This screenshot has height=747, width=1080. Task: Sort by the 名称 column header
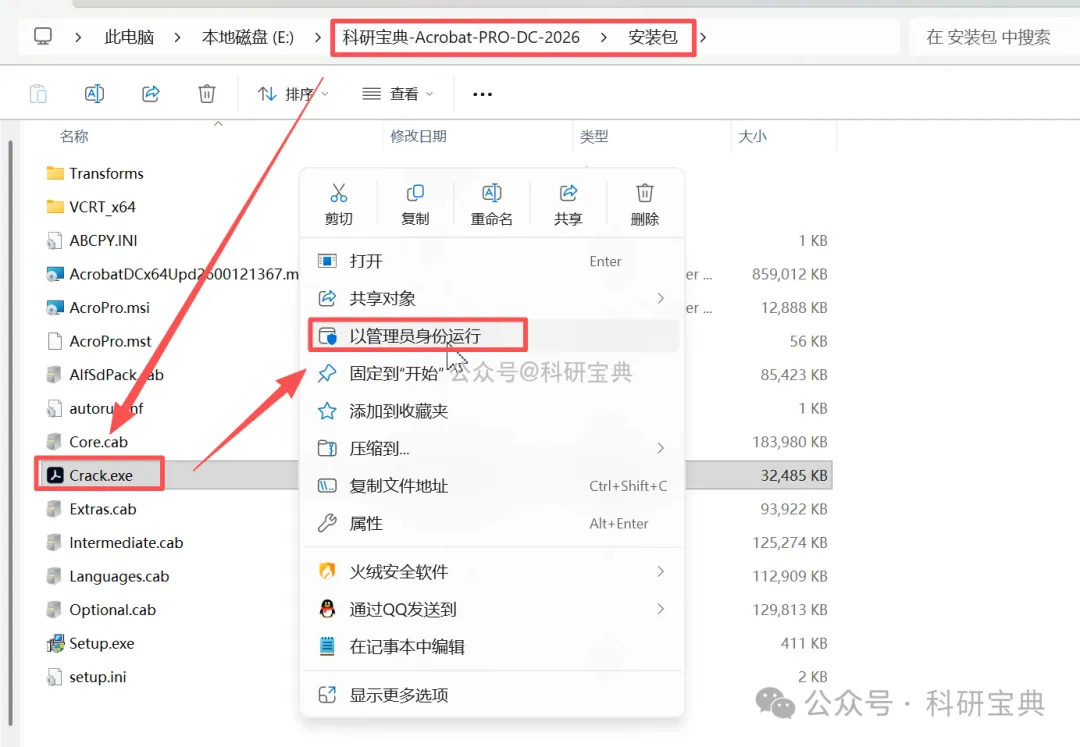point(74,136)
